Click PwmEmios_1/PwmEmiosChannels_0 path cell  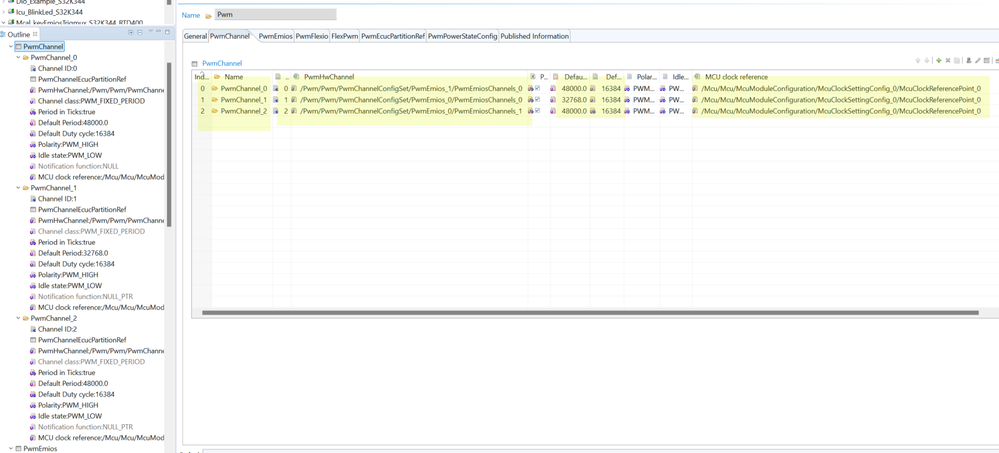(411, 89)
